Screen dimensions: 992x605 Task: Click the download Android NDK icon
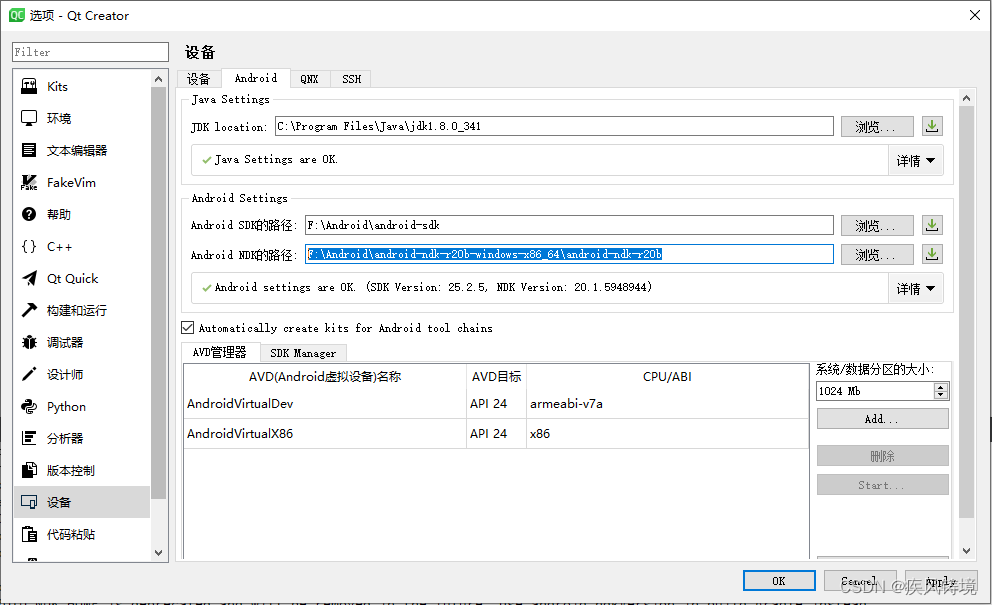point(932,254)
